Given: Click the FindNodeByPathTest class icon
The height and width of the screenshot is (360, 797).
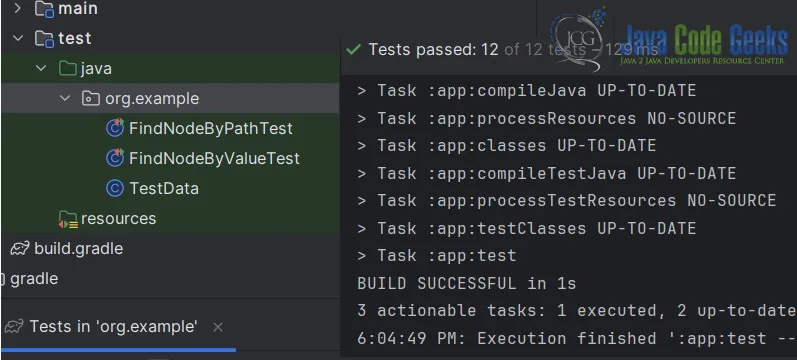Looking at the screenshot, I should (115, 128).
